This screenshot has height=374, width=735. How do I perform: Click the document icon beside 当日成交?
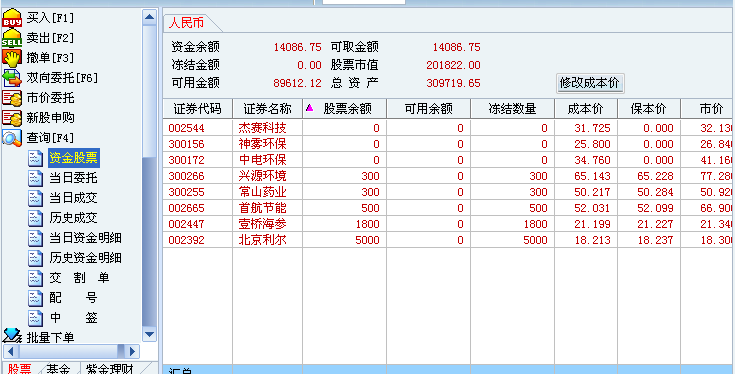pyautogui.click(x=36, y=198)
